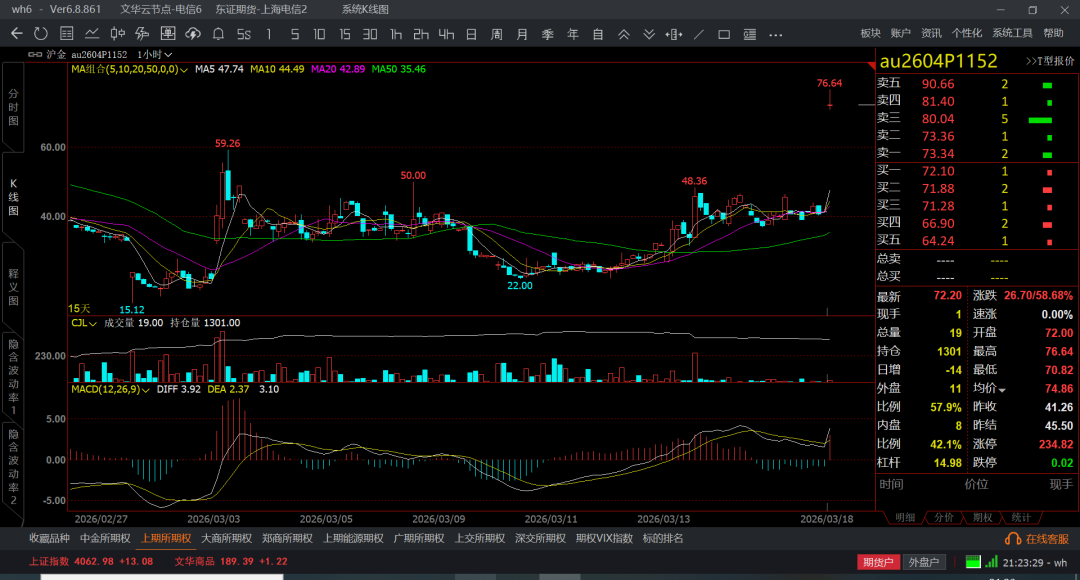Select the line drawing tool icon
This screenshot has height=580, width=1080.
pyautogui.click(x=698, y=34)
